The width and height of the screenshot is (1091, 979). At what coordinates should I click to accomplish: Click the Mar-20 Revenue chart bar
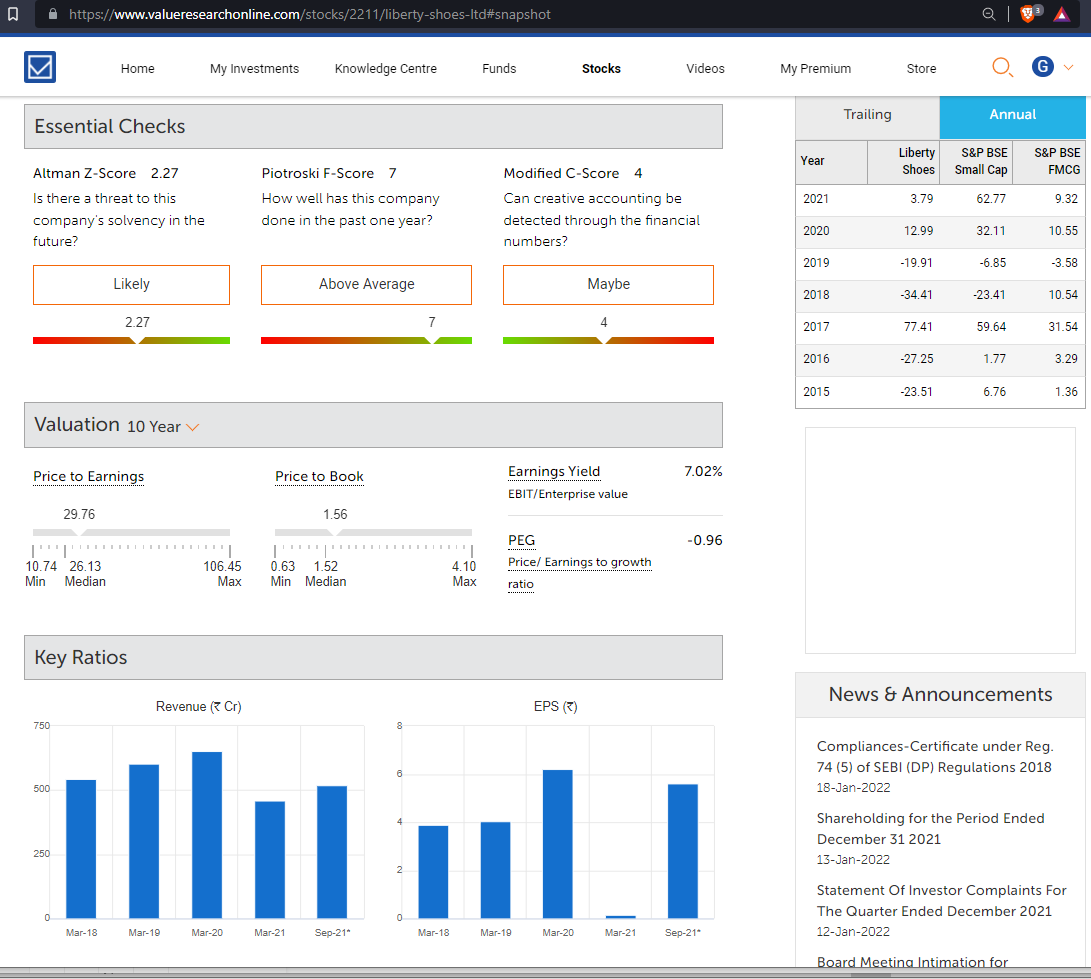click(x=207, y=835)
